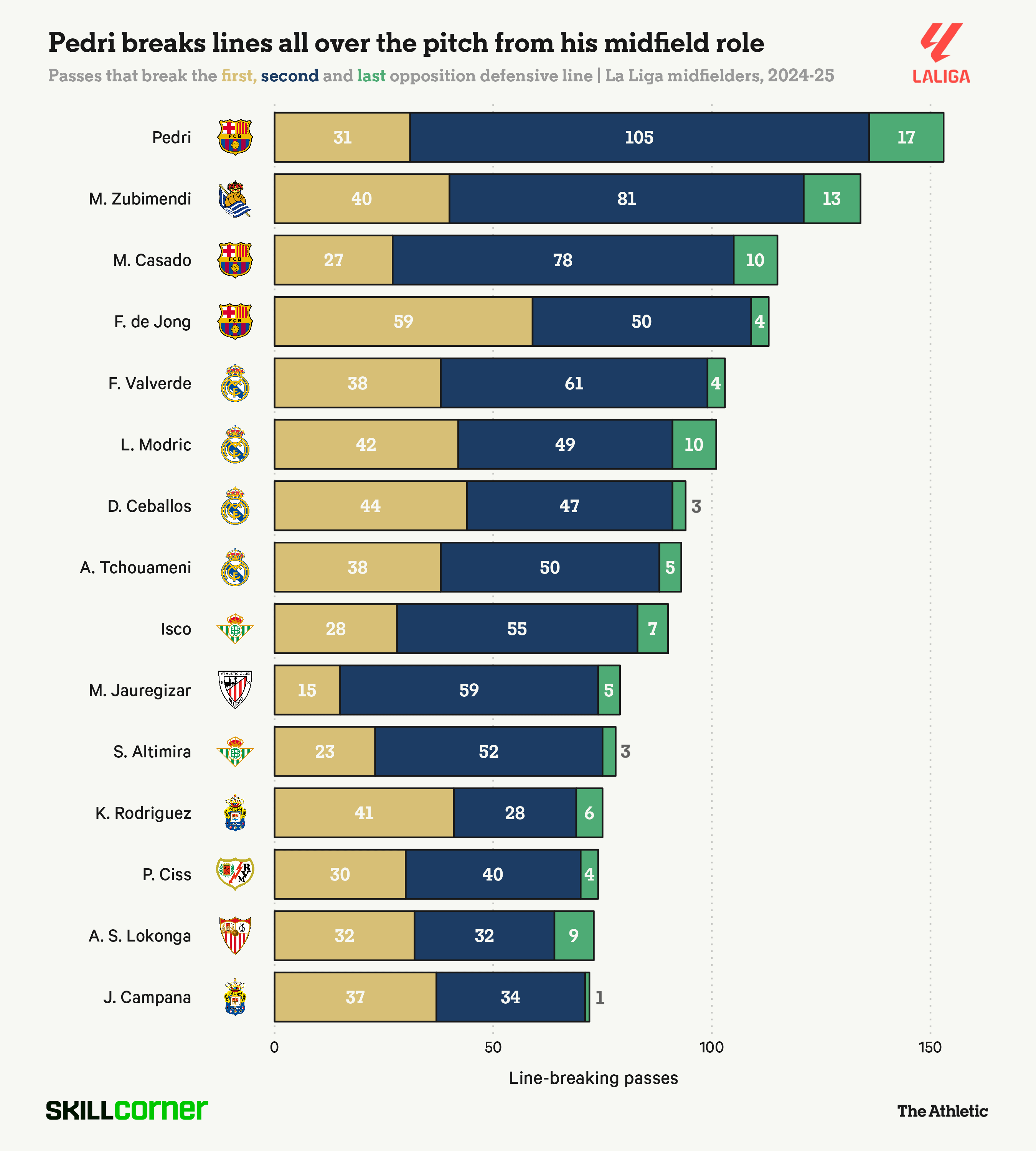1036x1151 pixels.
Task: Click the green word "last" in the subtitle
Action: pos(371,76)
